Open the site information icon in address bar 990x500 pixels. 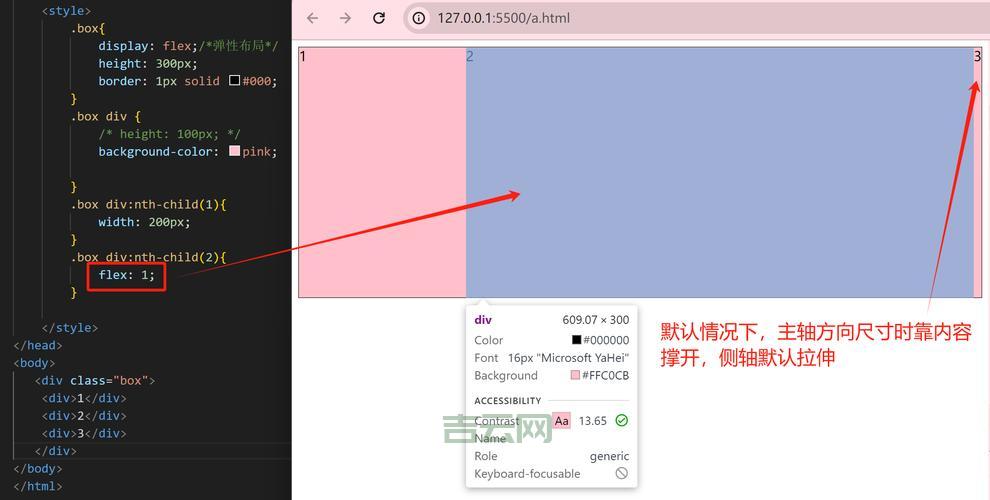pyautogui.click(x=419, y=18)
